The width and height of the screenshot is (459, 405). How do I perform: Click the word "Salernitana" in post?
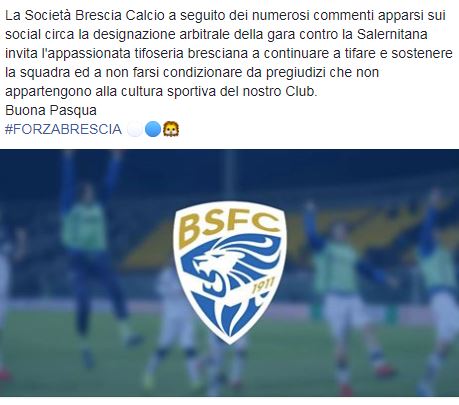tap(392, 34)
